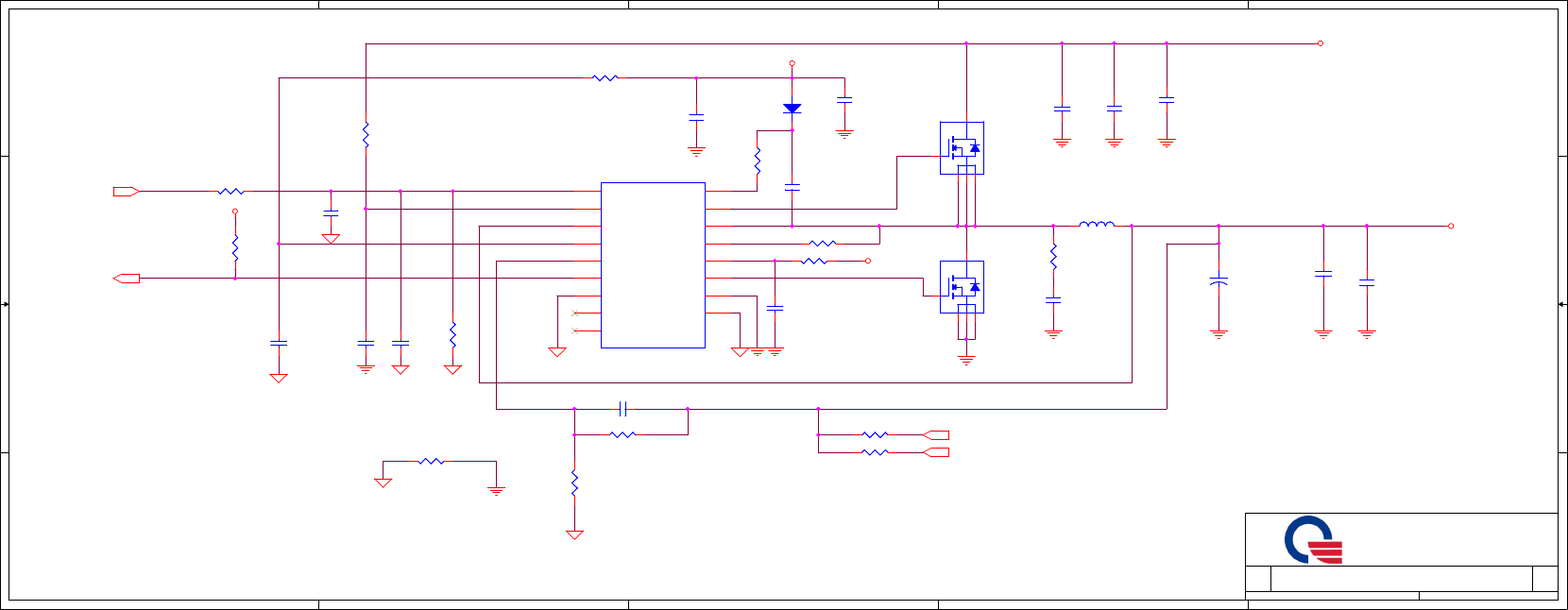Select the lower no-connect X mark on IC

(x=574, y=330)
